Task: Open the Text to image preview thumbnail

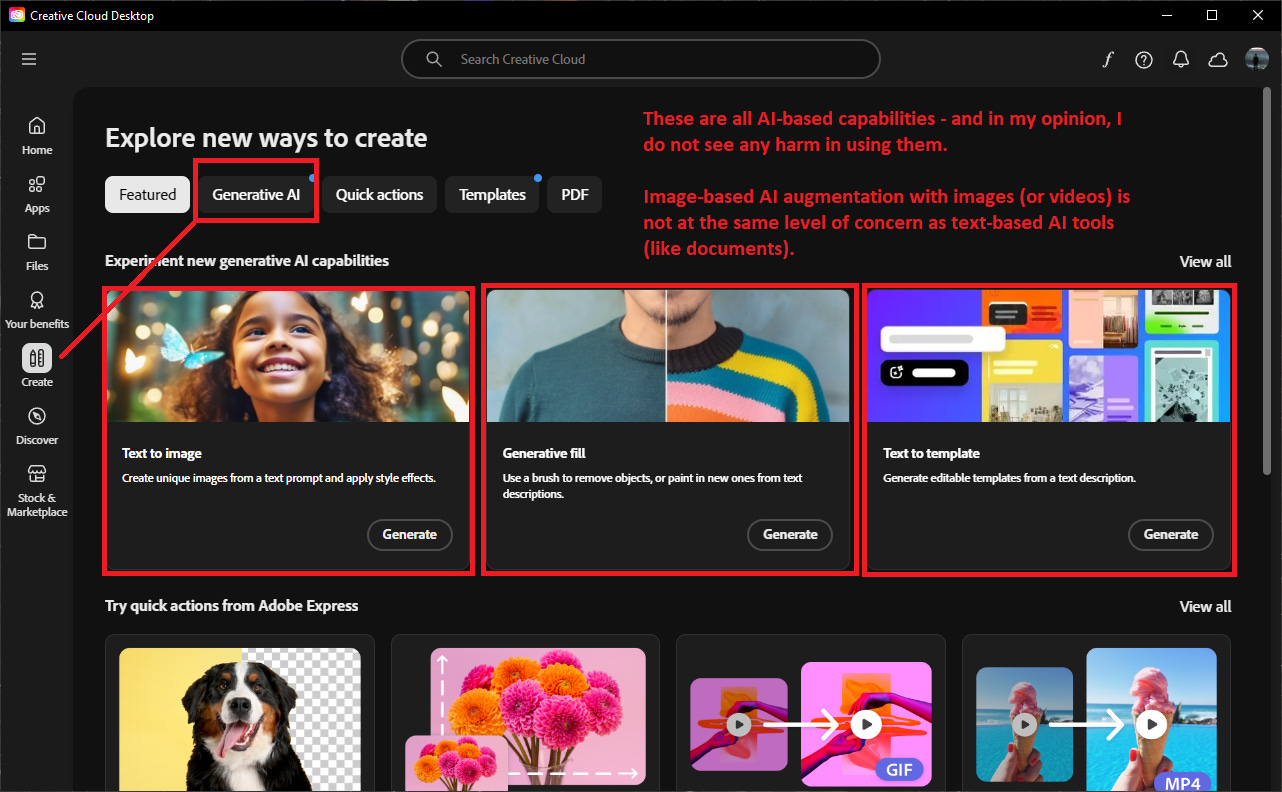Action: [x=288, y=356]
